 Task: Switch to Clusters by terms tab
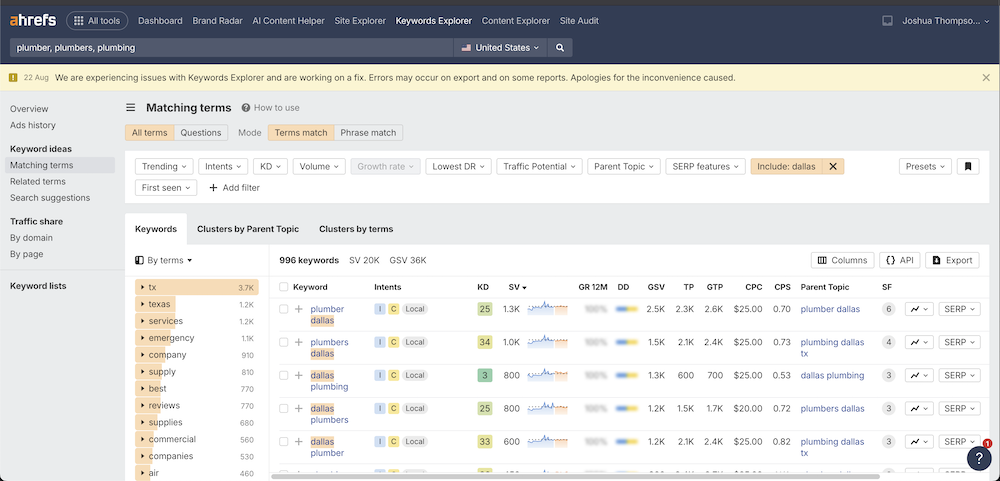pos(356,229)
